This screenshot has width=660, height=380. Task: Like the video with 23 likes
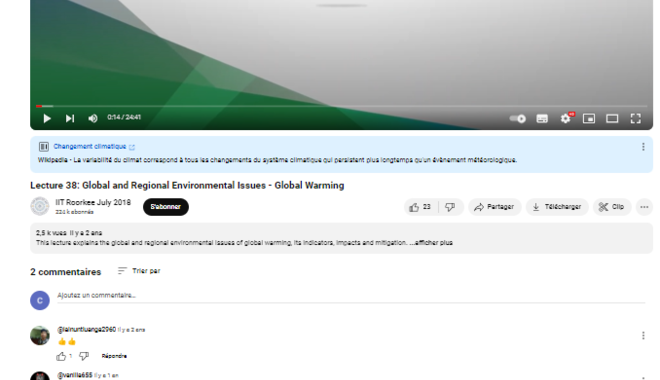pos(420,207)
